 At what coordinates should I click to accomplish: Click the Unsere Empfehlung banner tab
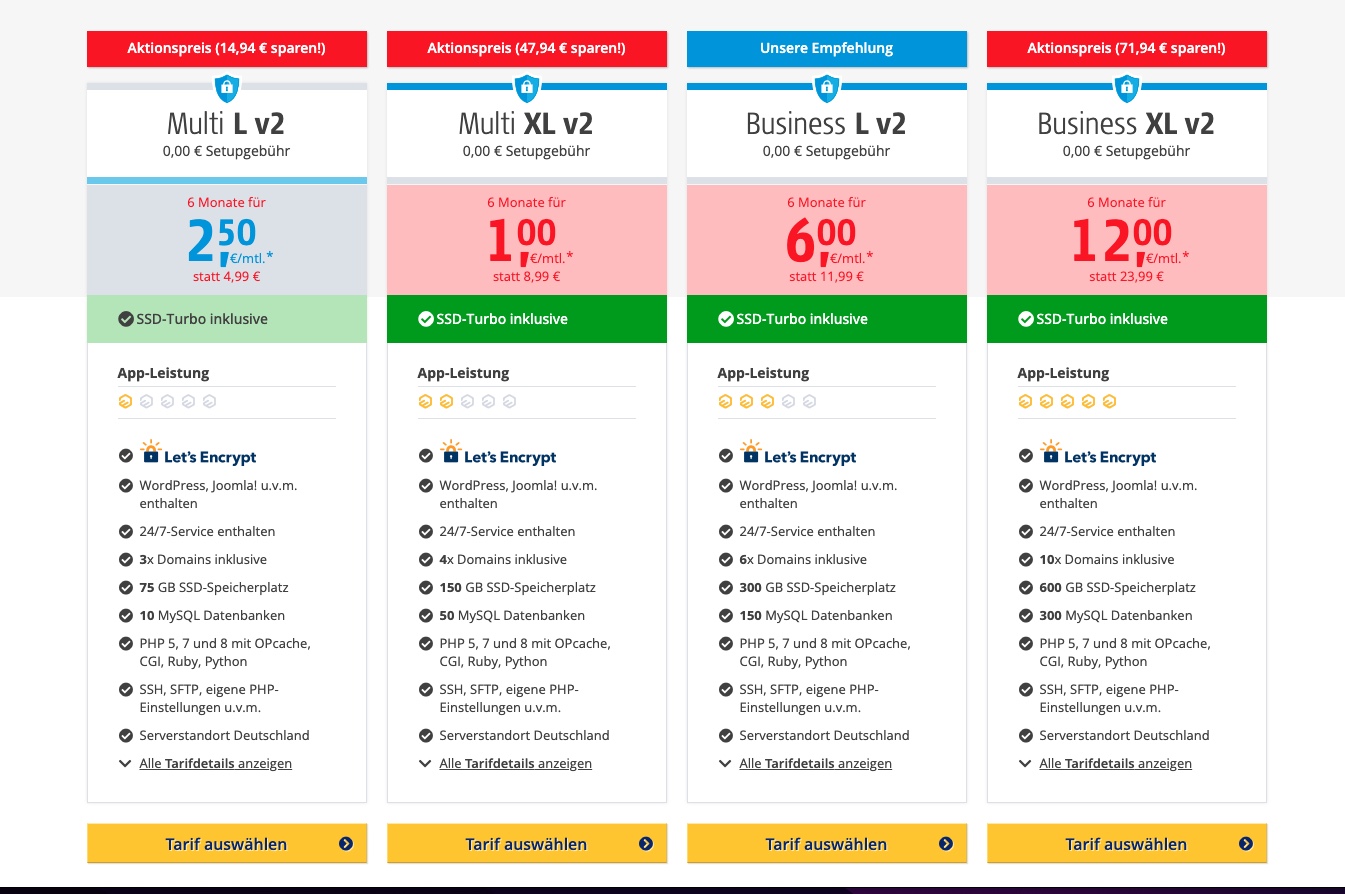pyautogui.click(x=827, y=48)
